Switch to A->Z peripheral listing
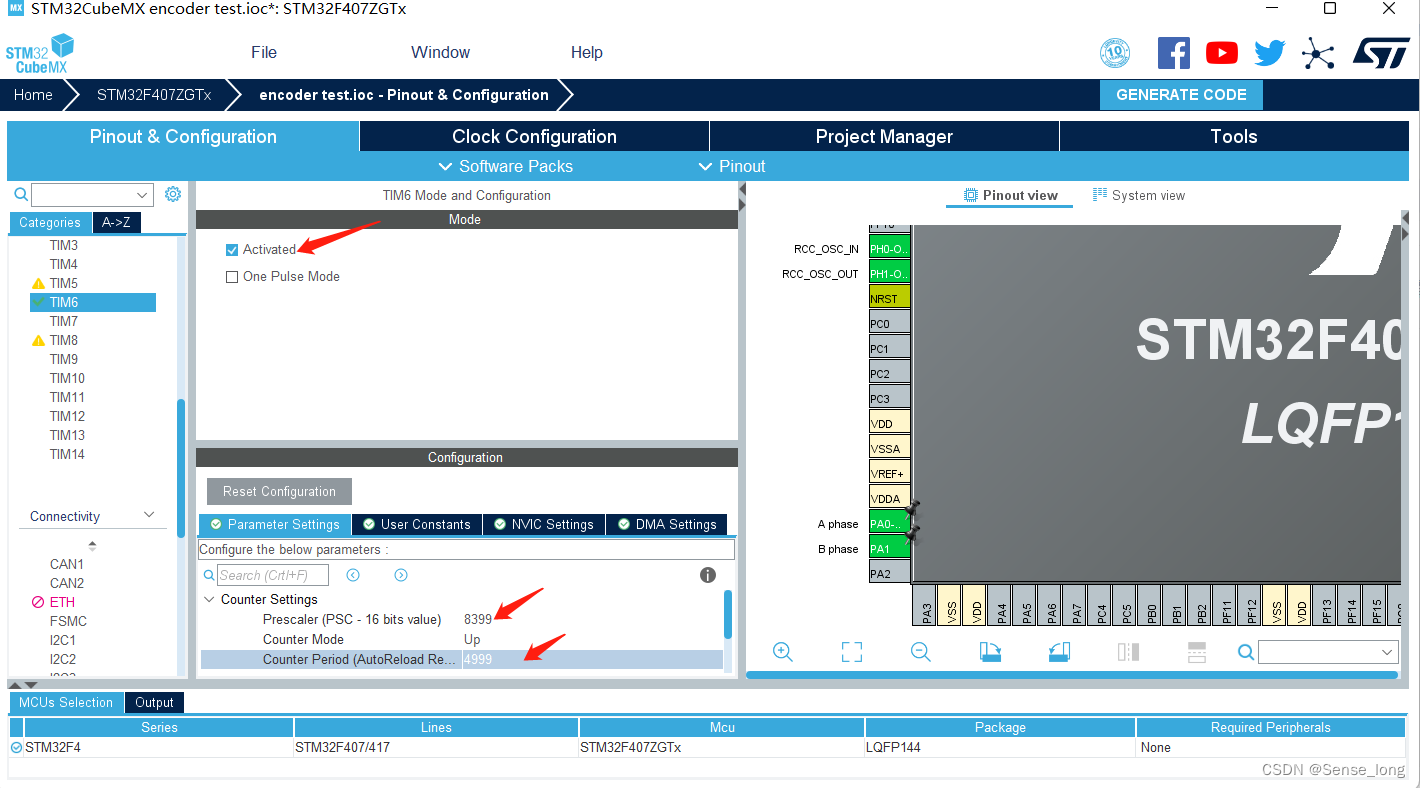Viewport: 1420px width, 788px height. [x=116, y=222]
